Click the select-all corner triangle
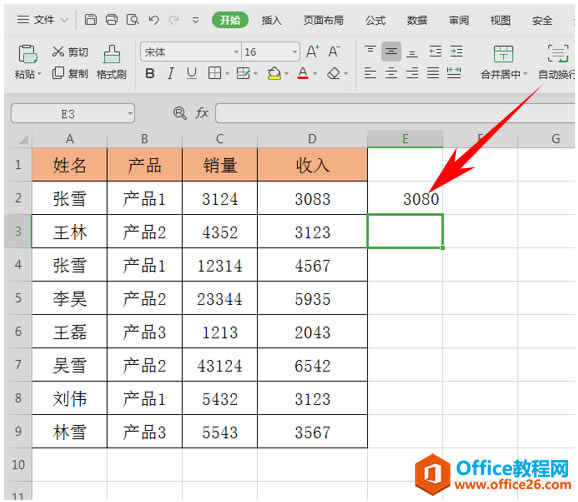578x502 pixels. click(x=23, y=139)
